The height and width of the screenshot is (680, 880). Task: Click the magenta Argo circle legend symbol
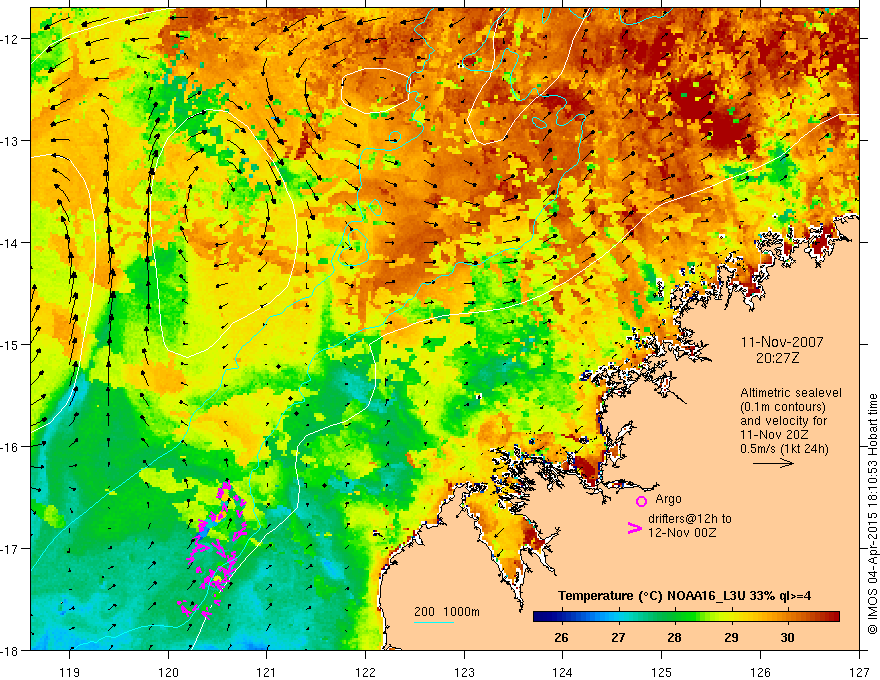coord(641,501)
